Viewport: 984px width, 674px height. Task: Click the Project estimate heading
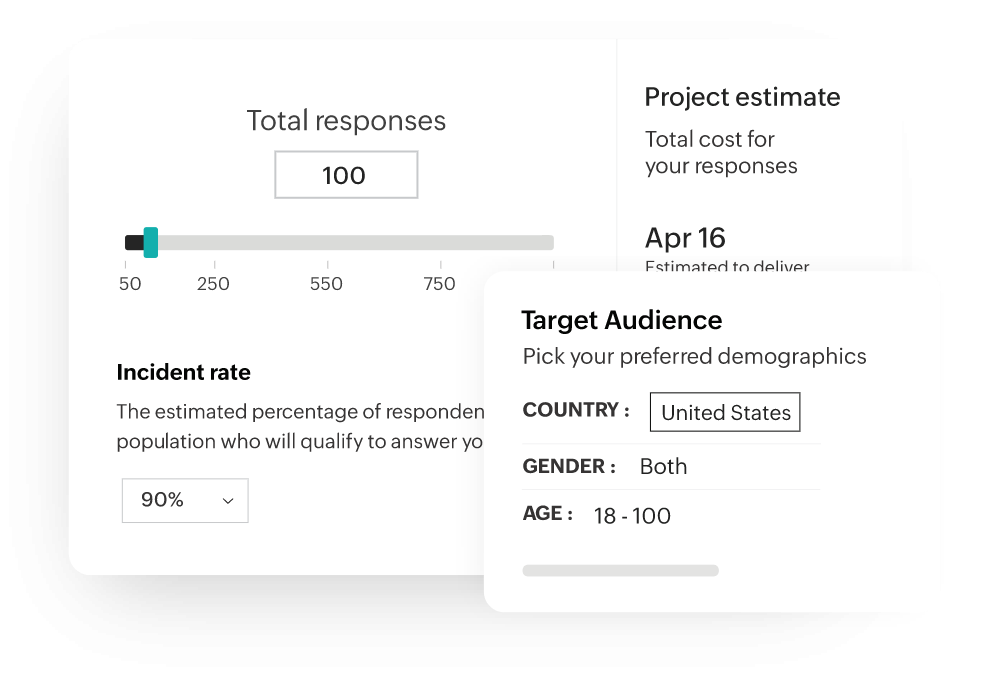[x=742, y=97]
